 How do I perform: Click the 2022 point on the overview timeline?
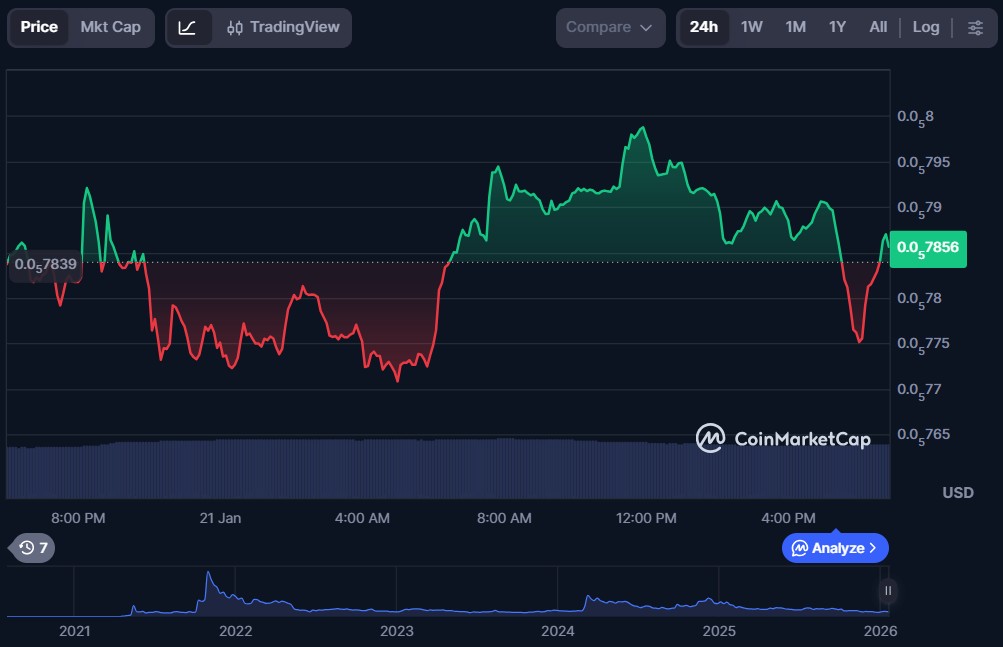pos(236,630)
